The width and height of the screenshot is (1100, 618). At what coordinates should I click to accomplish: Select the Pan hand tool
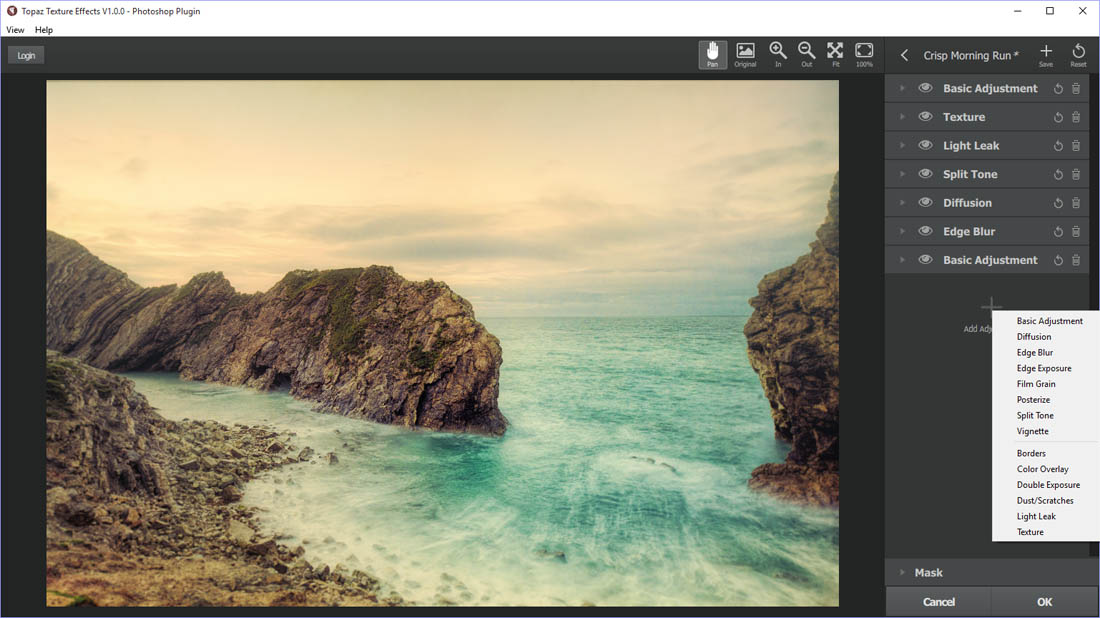[x=712, y=55]
